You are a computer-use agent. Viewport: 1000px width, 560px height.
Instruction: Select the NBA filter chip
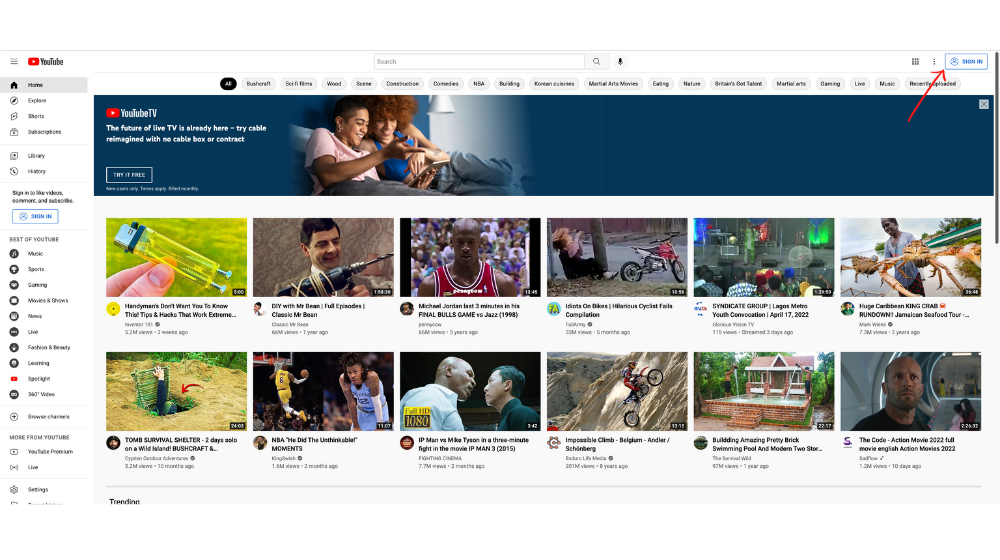(479, 84)
